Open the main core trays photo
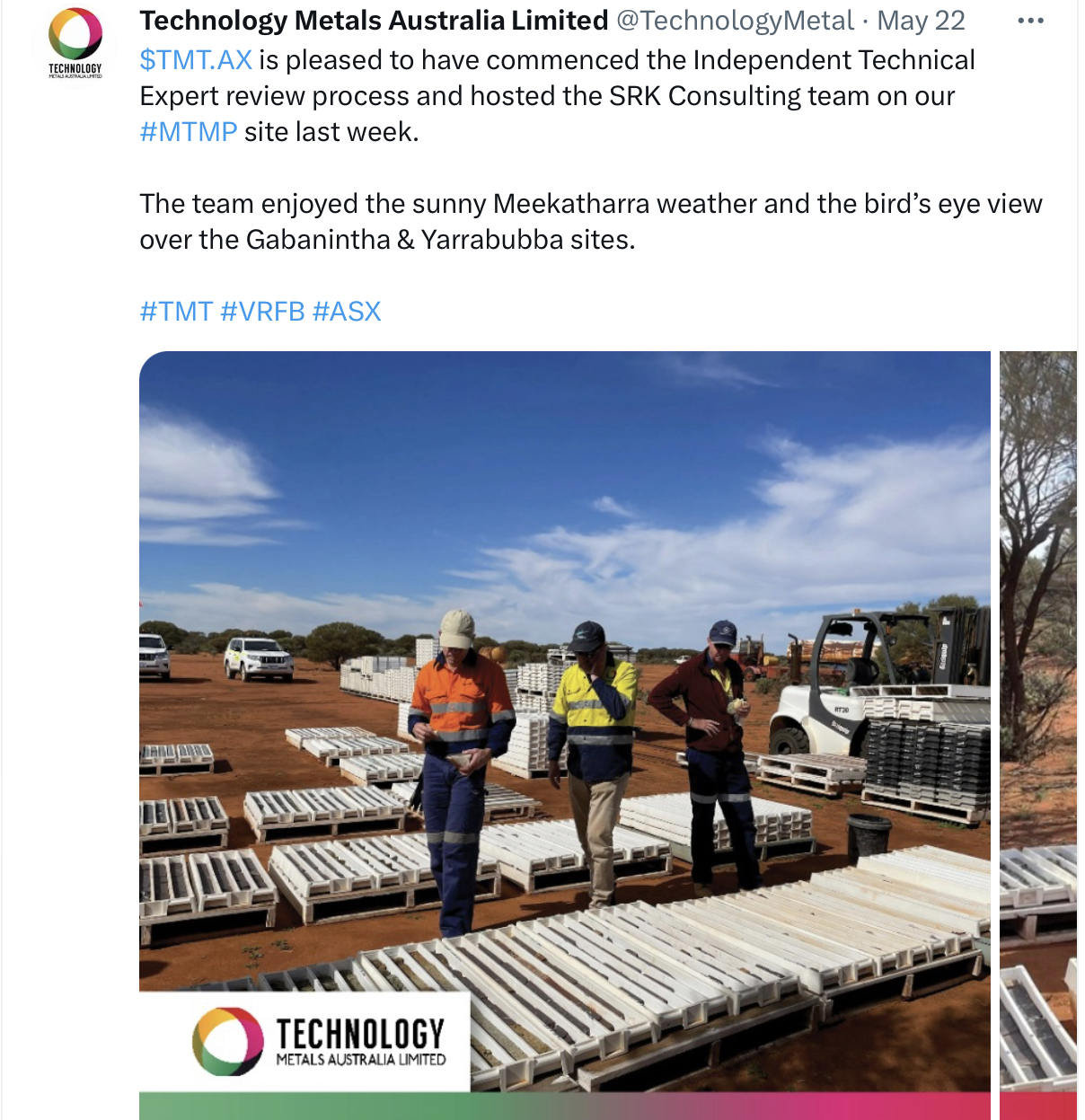Image resolution: width=1085 pixels, height=1120 pixels. [565, 735]
